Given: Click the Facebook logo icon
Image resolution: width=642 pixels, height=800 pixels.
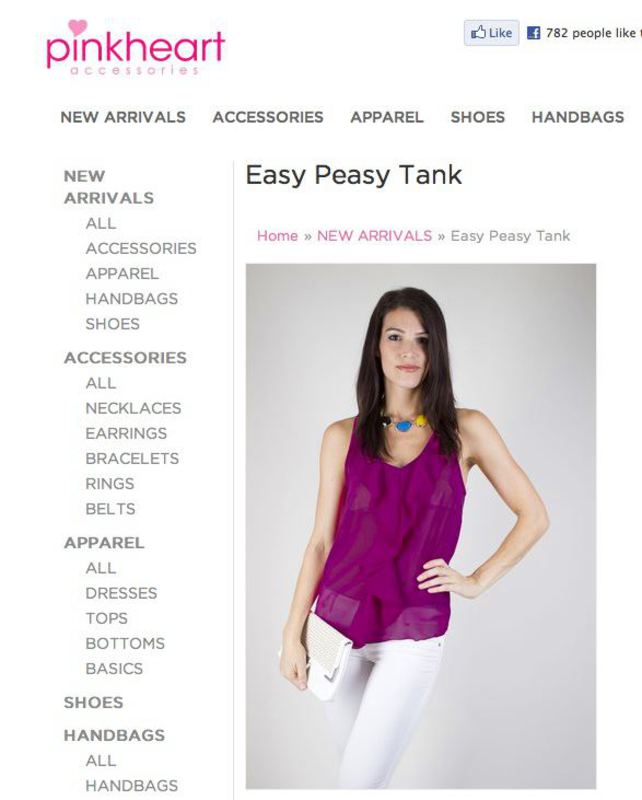Looking at the screenshot, I should (x=533, y=33).
